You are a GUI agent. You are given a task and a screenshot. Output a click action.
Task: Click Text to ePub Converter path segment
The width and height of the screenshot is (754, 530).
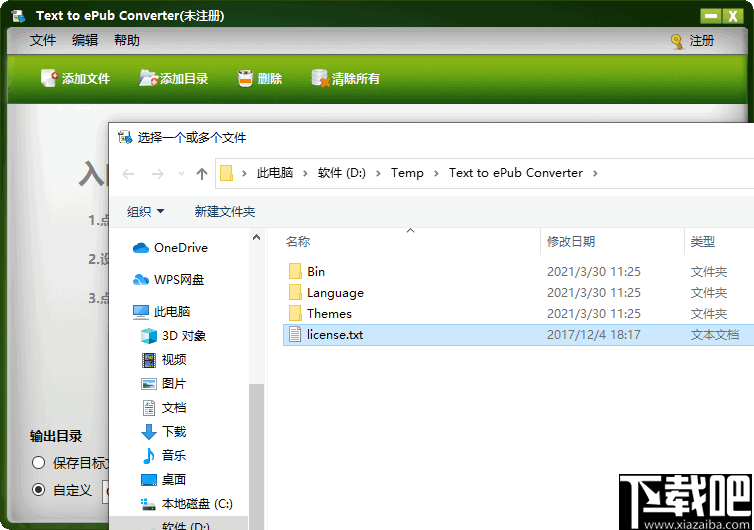pyautogui.click(x=515, y=173)
